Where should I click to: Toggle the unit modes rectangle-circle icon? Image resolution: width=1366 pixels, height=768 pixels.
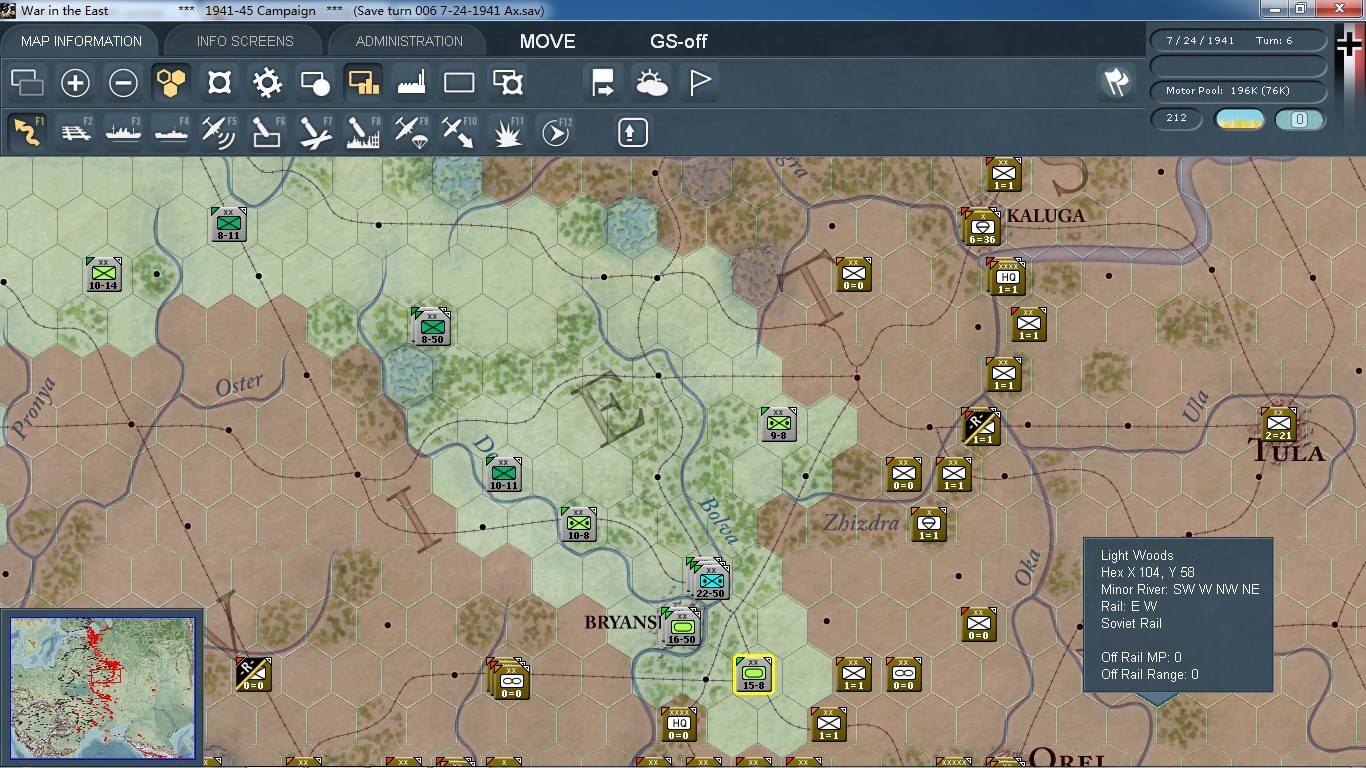tap(315, 82)
